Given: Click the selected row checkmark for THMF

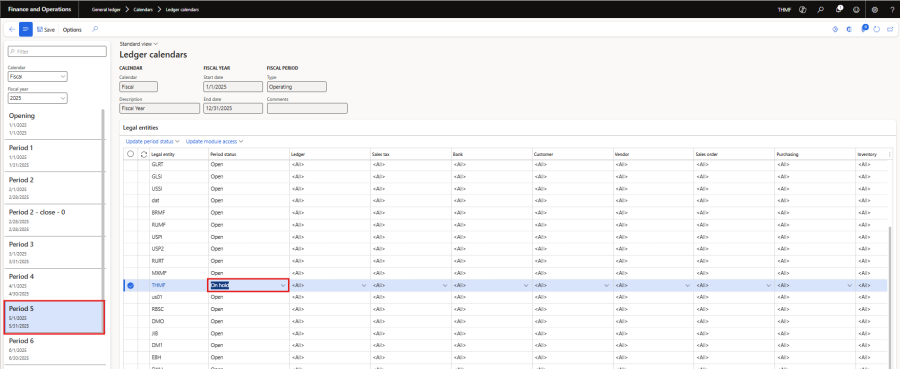Looking at the screenshot, I should point(130,285).
